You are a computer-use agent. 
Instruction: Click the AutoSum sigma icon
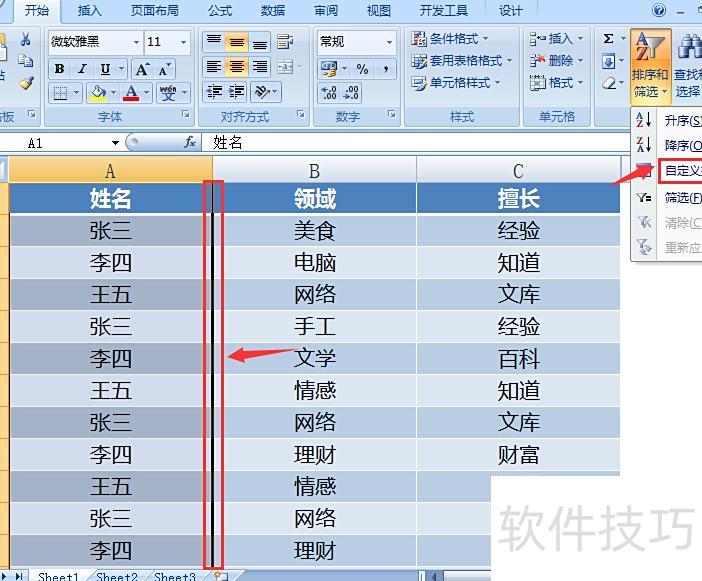608,39
